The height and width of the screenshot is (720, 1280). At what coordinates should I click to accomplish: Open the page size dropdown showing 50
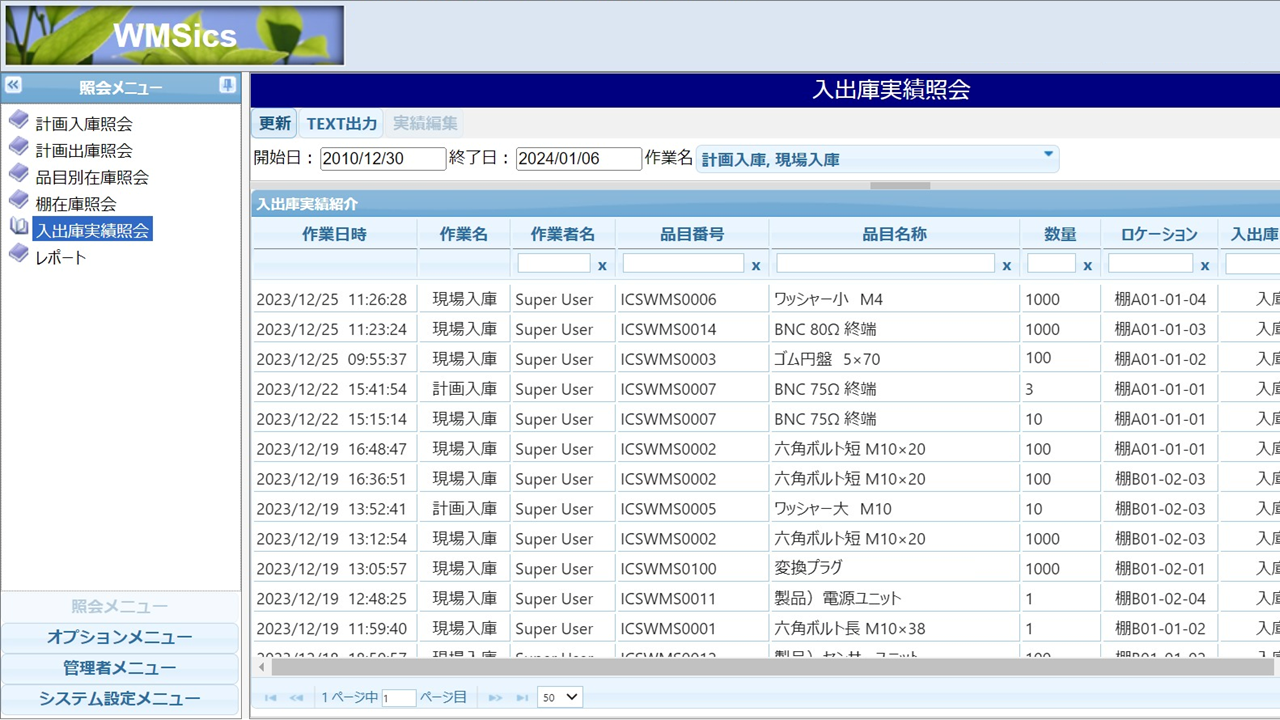tap(559, 697)
